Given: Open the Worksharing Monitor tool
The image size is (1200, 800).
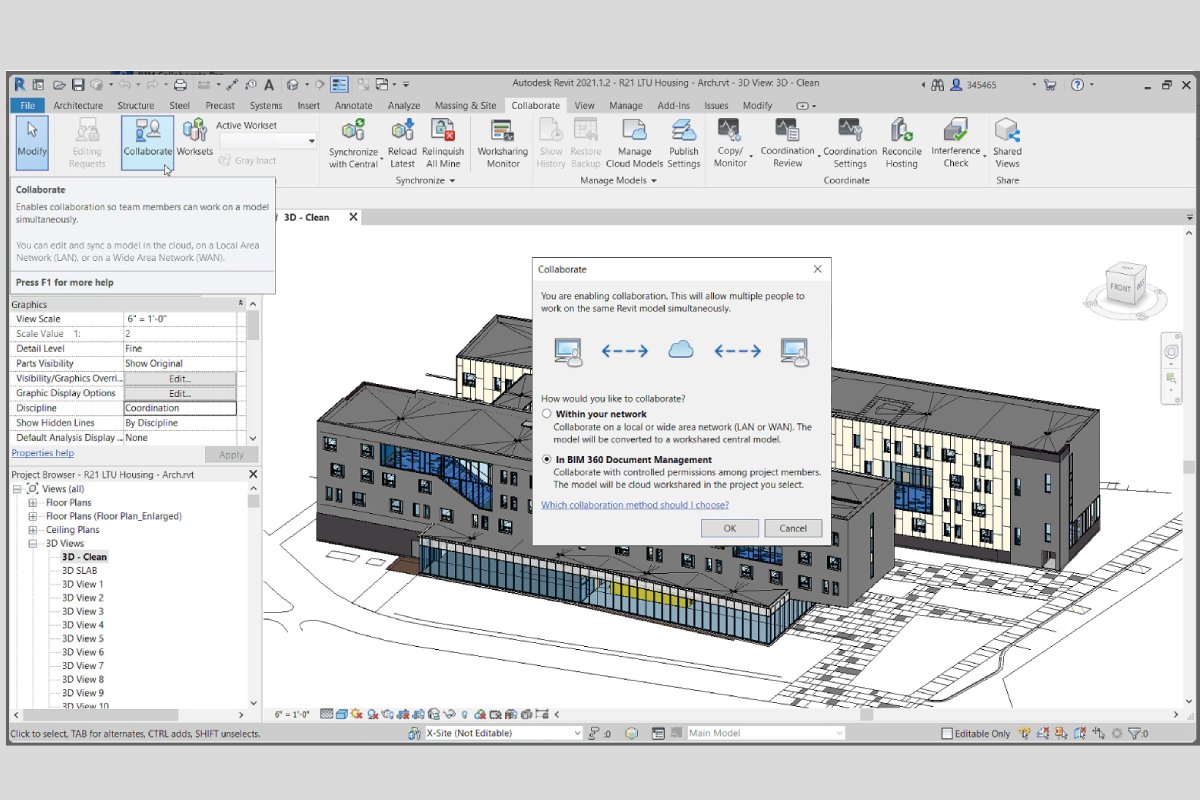Looking at the screenshot, I should tap(502, 131).
